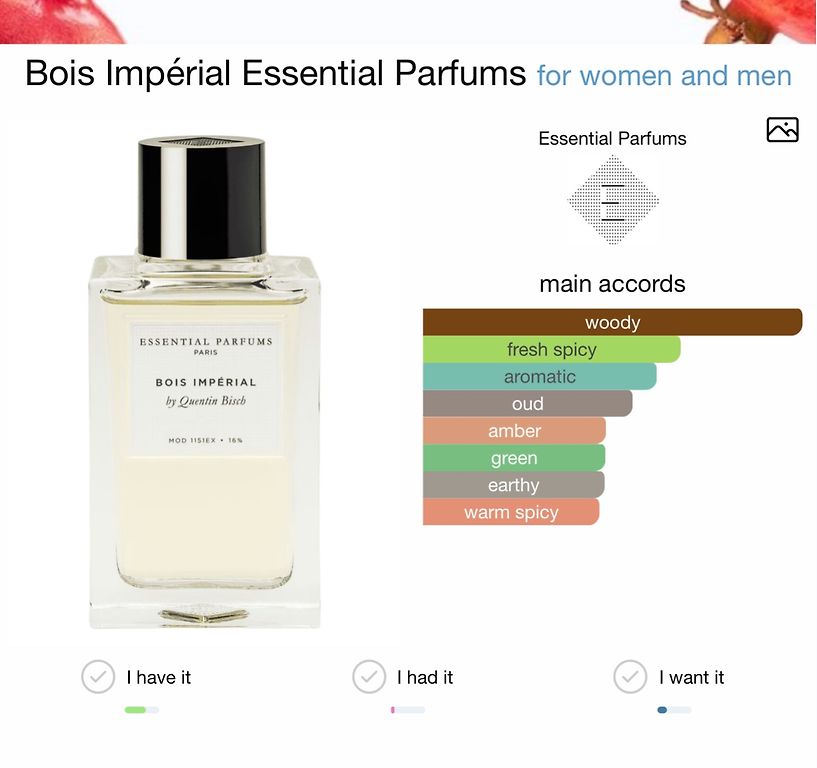Click the Bois Impérial Essential Parfums title
Screen dimensions: 817x768
tap(276, 73)
